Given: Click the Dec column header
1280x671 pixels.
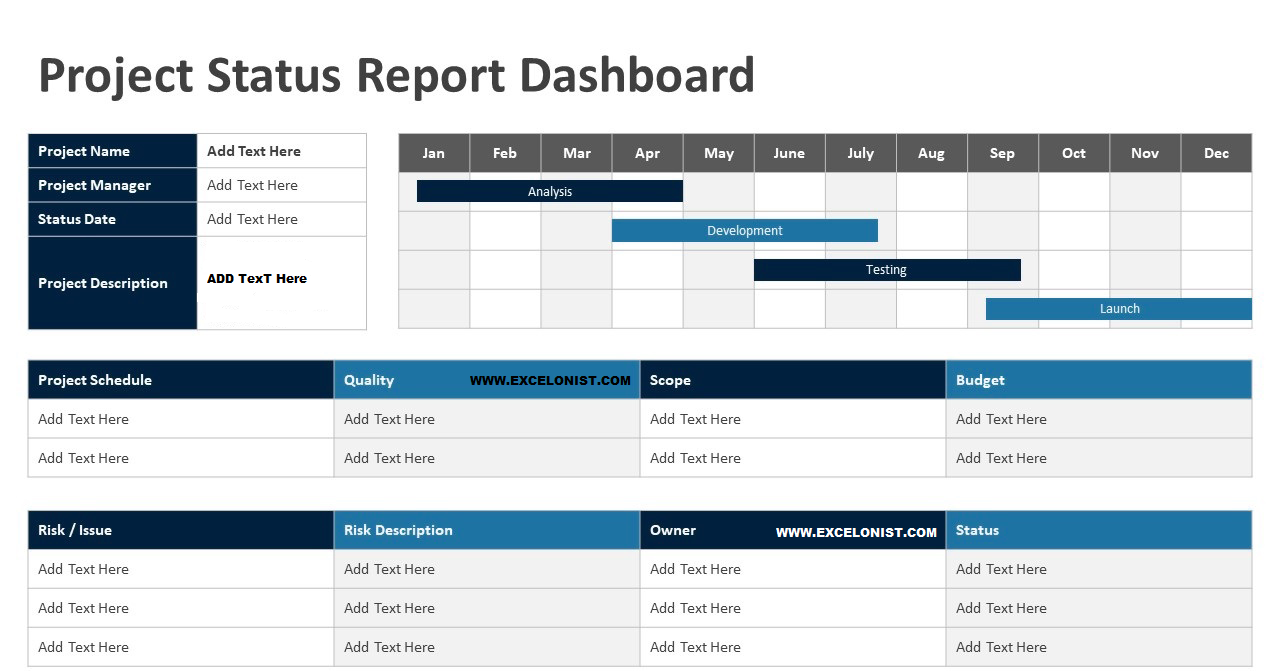Looking at the screenshot, I should pyautogui.click(x=1215, y=153).
